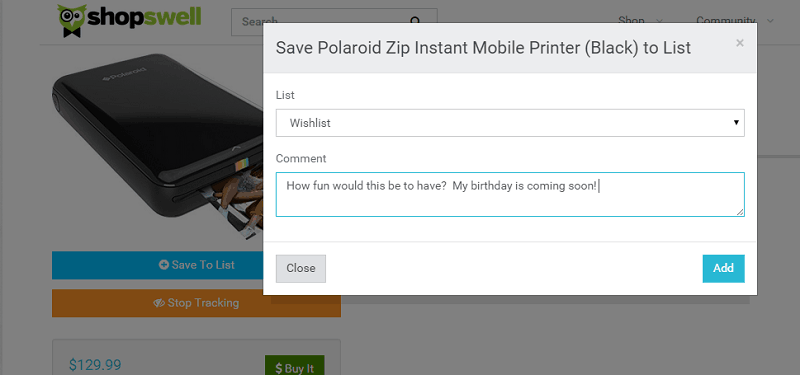Click the search magnifier icon
The image size is (800, 375).
416,21
